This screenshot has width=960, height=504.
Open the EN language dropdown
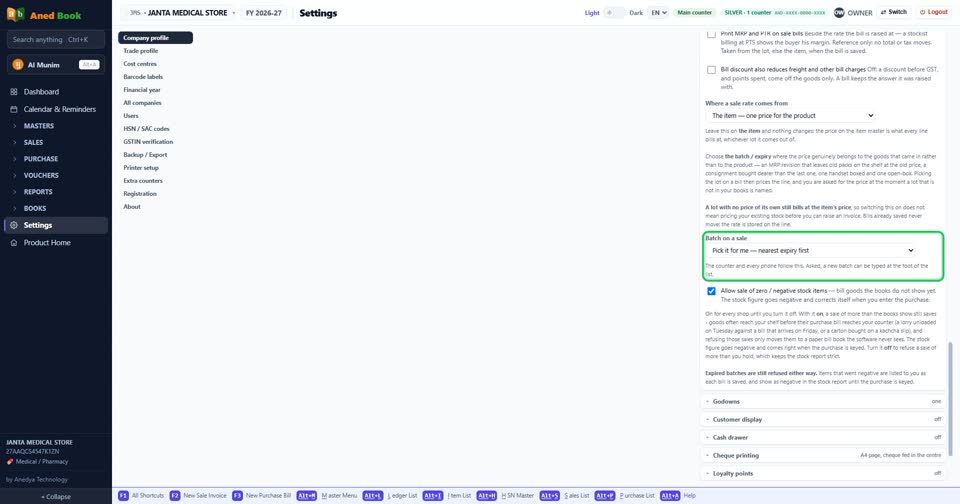[x=659, y=12]
